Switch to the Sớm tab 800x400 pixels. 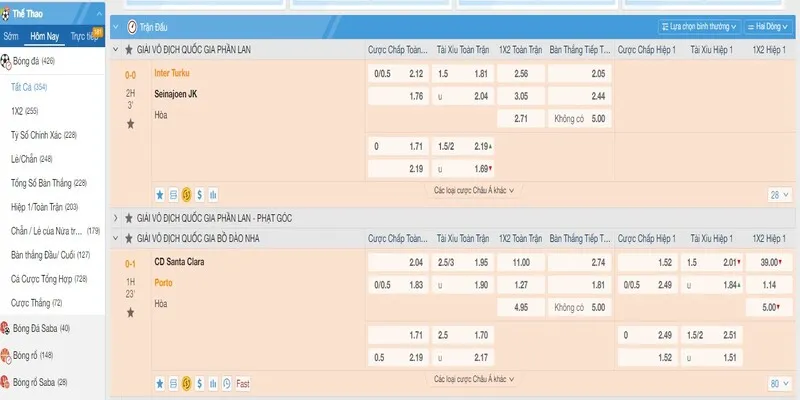(x=11, y=36)
